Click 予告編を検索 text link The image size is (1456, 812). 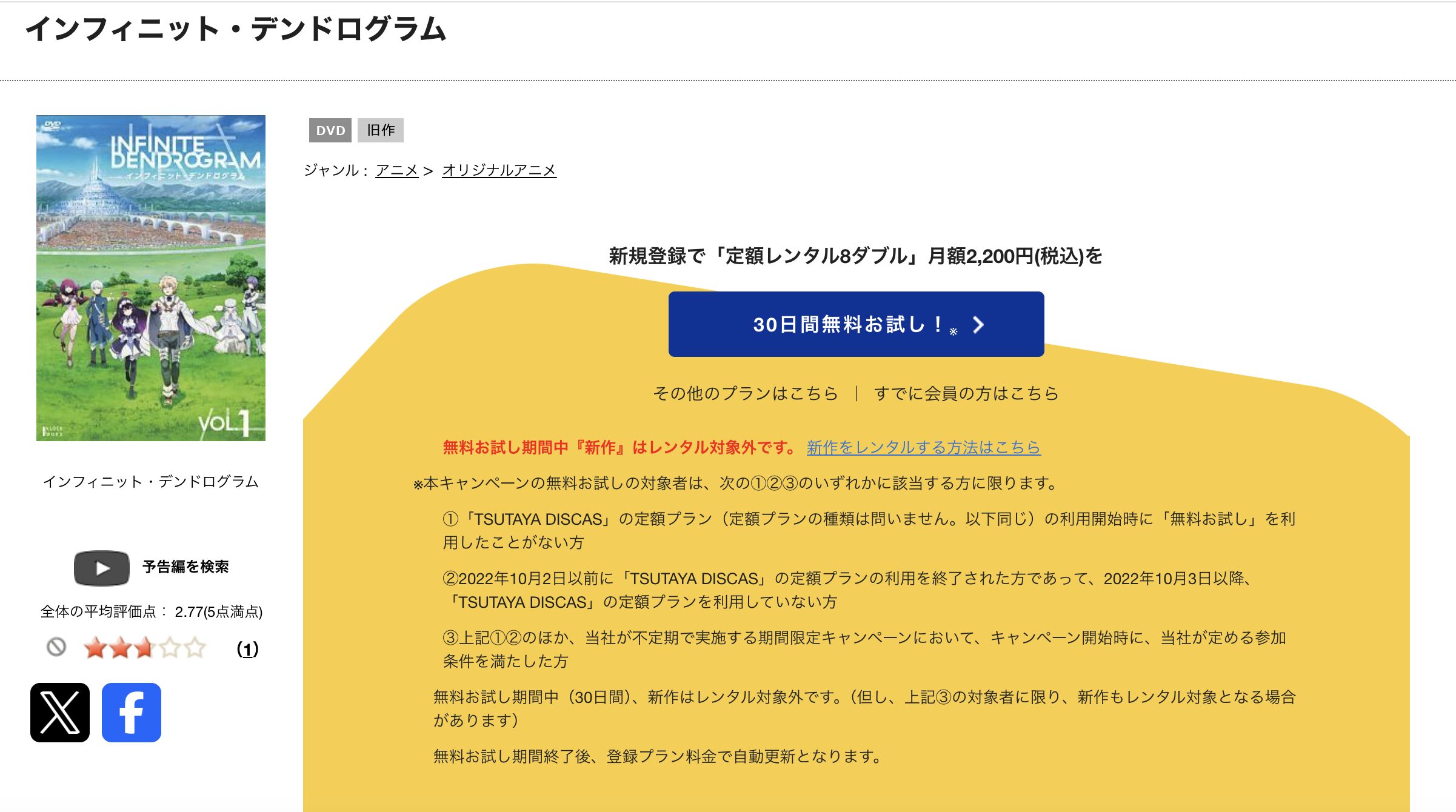[x=185, y=567]
